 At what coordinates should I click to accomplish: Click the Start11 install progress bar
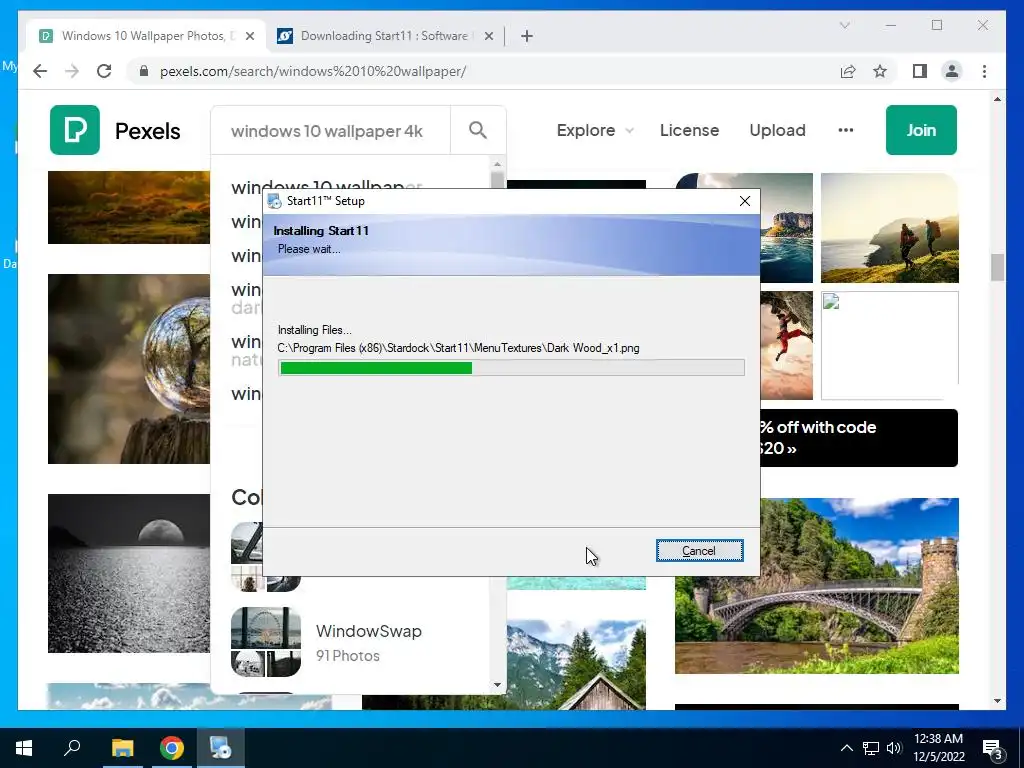511,368
